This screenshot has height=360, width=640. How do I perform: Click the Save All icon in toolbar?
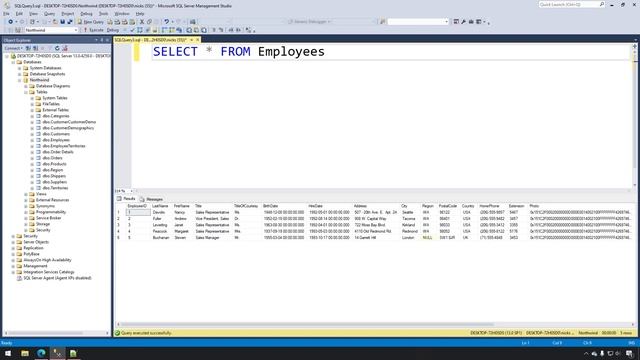click(x=70, y=22)
